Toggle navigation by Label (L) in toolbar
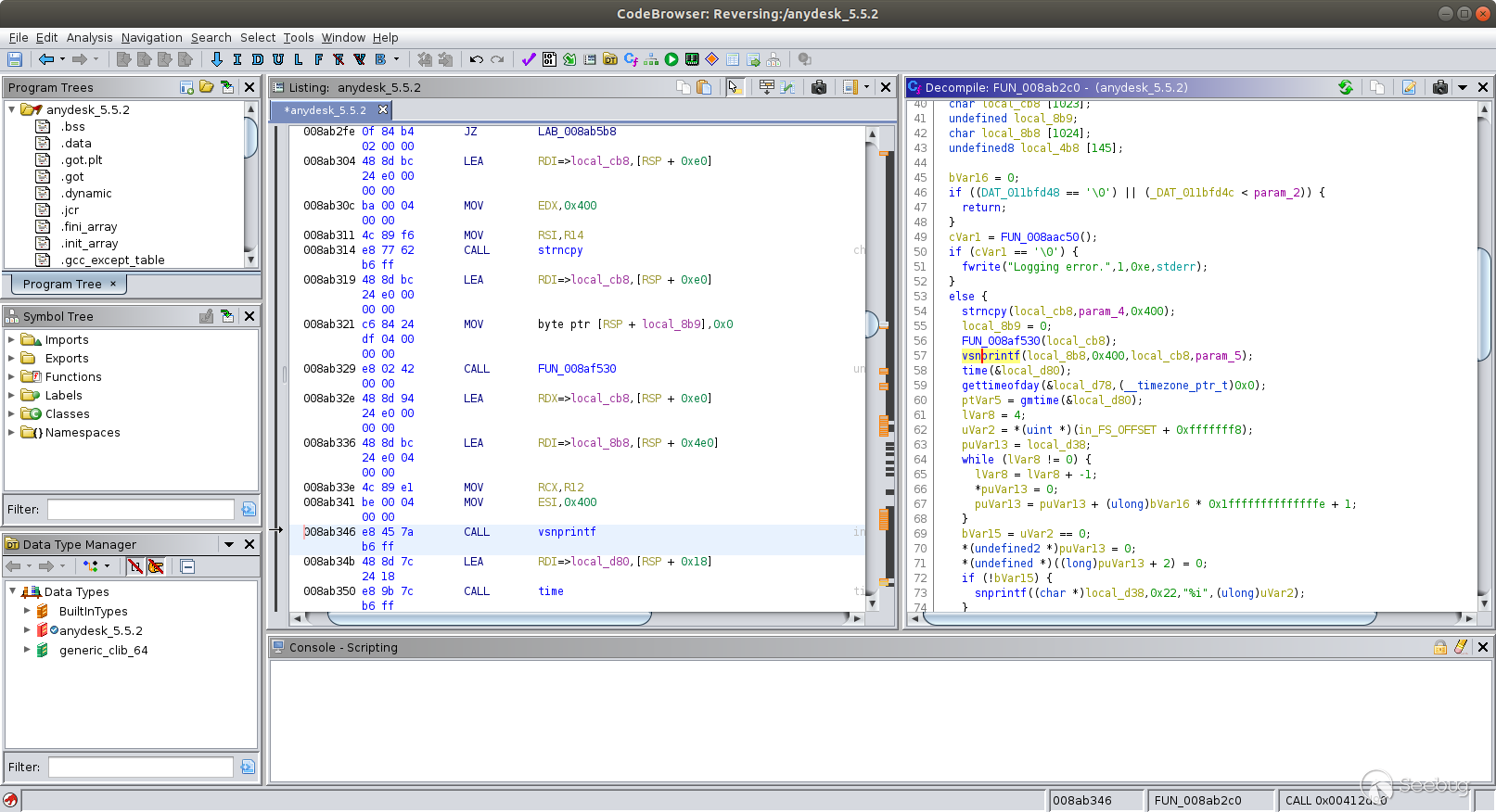 pos(299,59)
